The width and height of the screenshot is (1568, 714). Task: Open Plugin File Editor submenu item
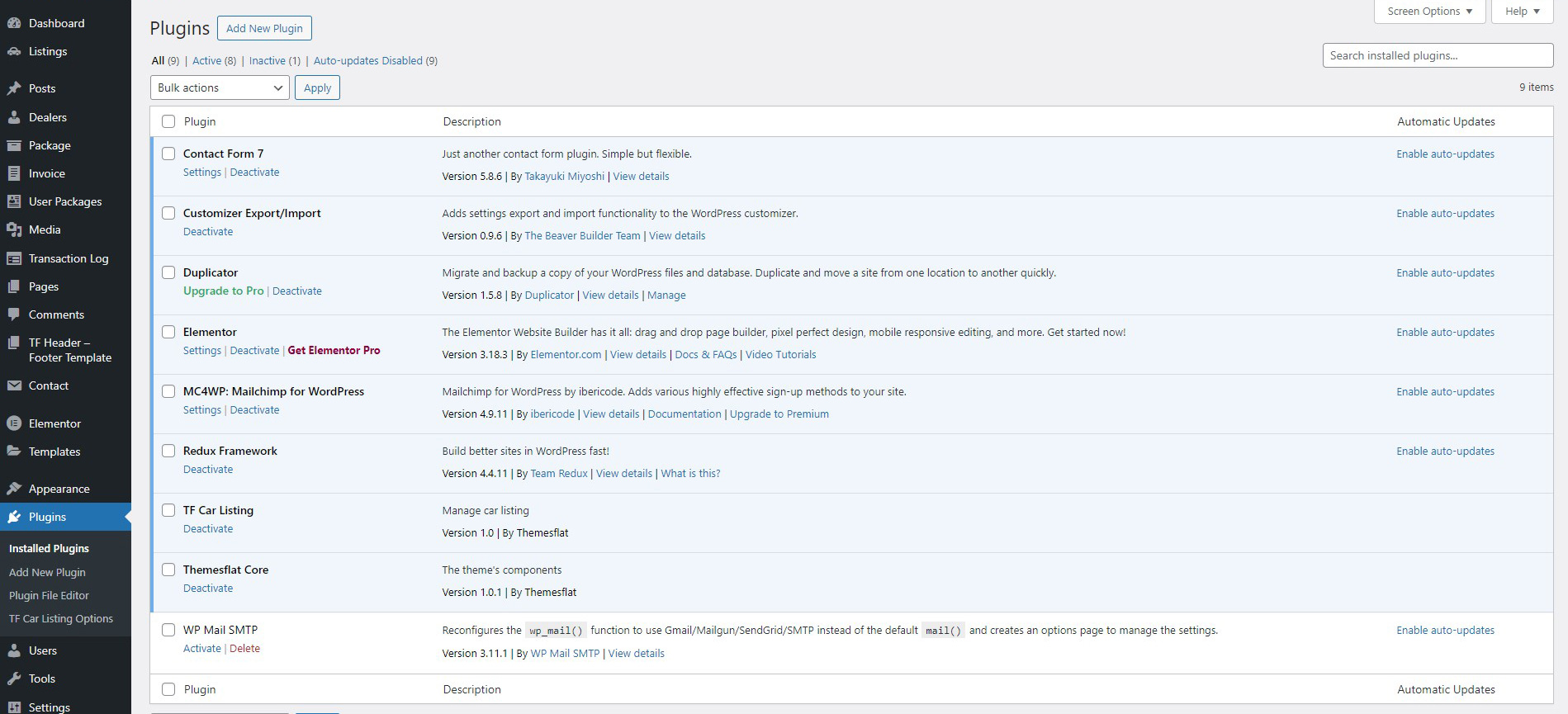(x=49, y=595)
